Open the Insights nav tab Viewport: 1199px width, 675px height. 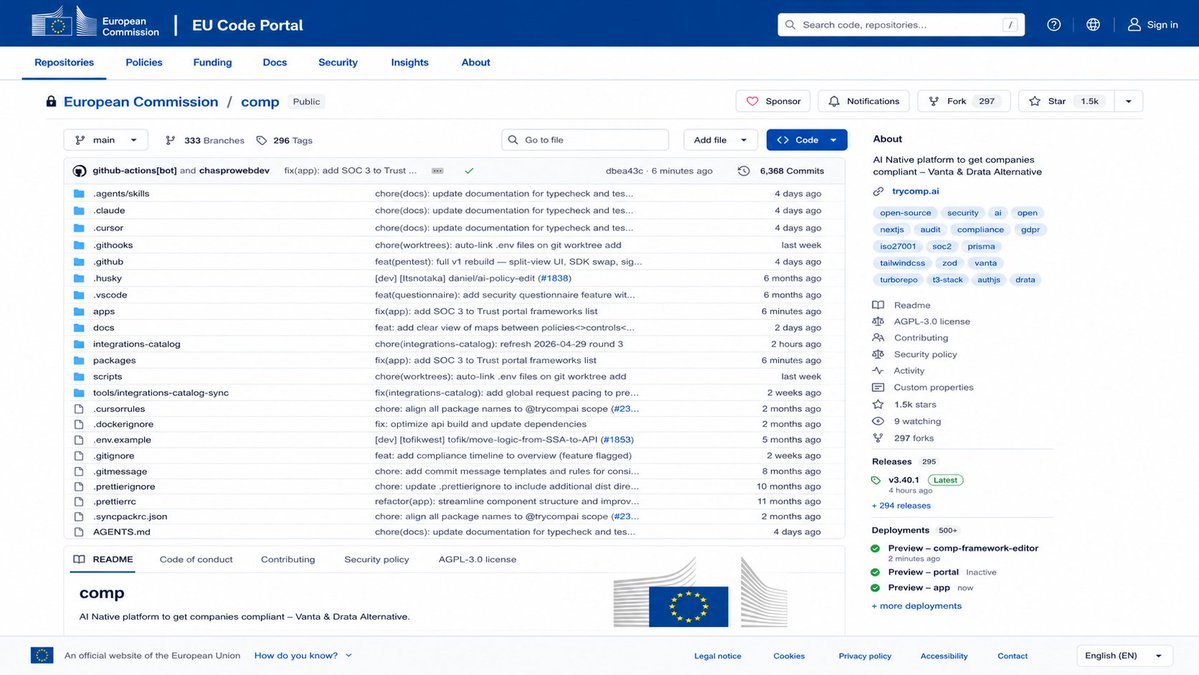(410, 63)
